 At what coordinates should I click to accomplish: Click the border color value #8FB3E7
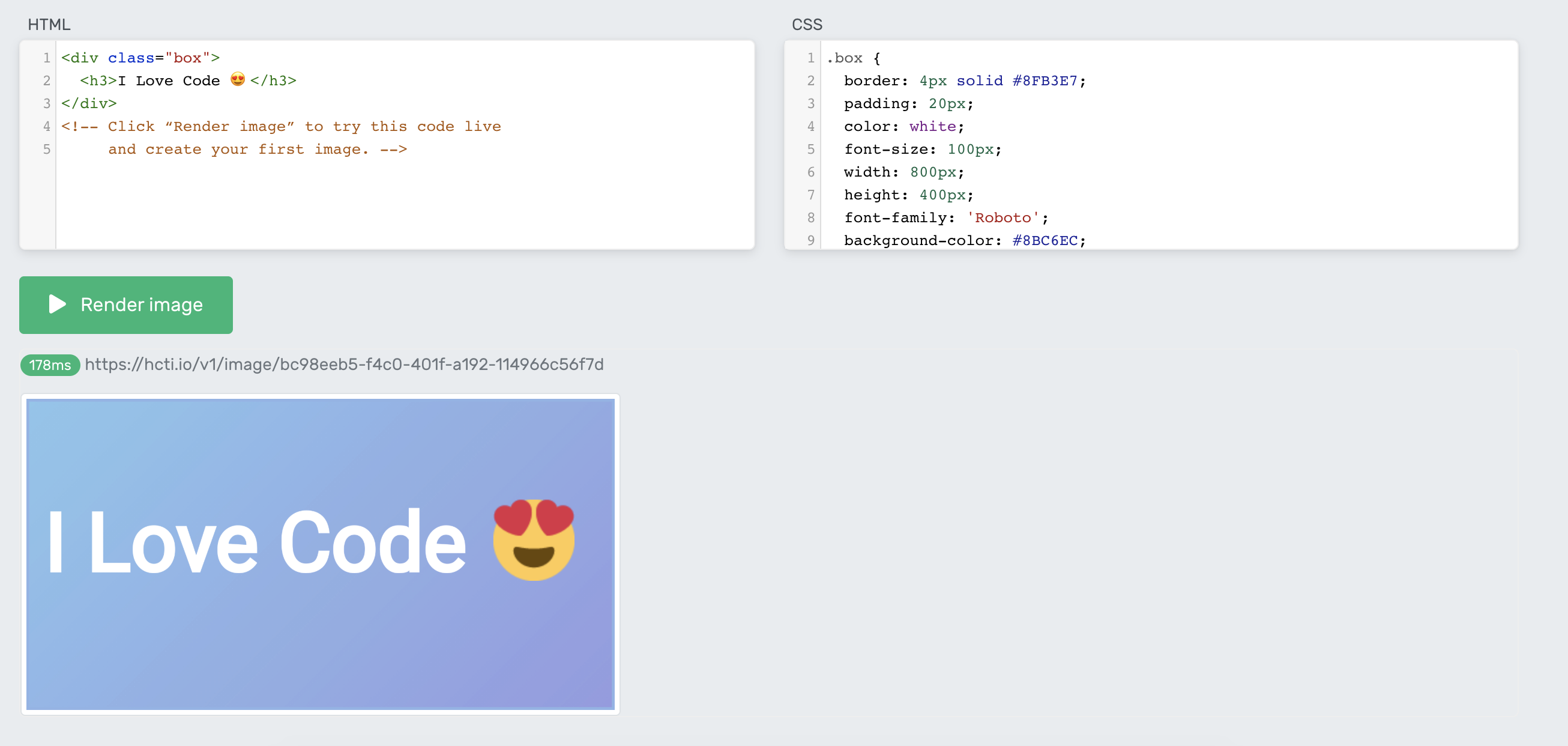(1045, 80)
